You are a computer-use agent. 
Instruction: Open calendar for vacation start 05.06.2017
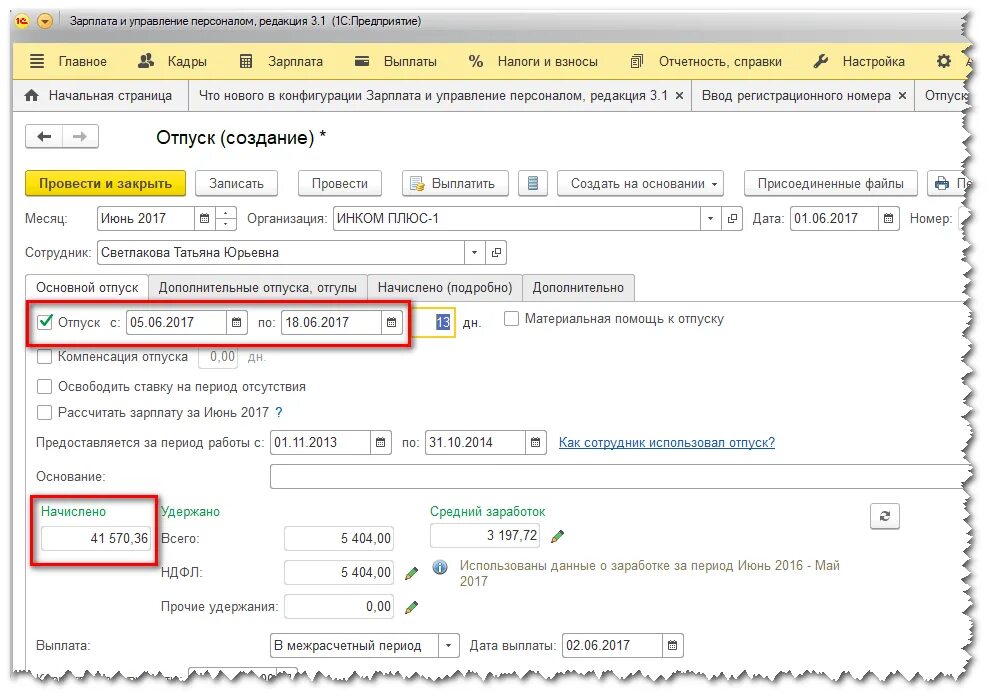click(236, 322)
